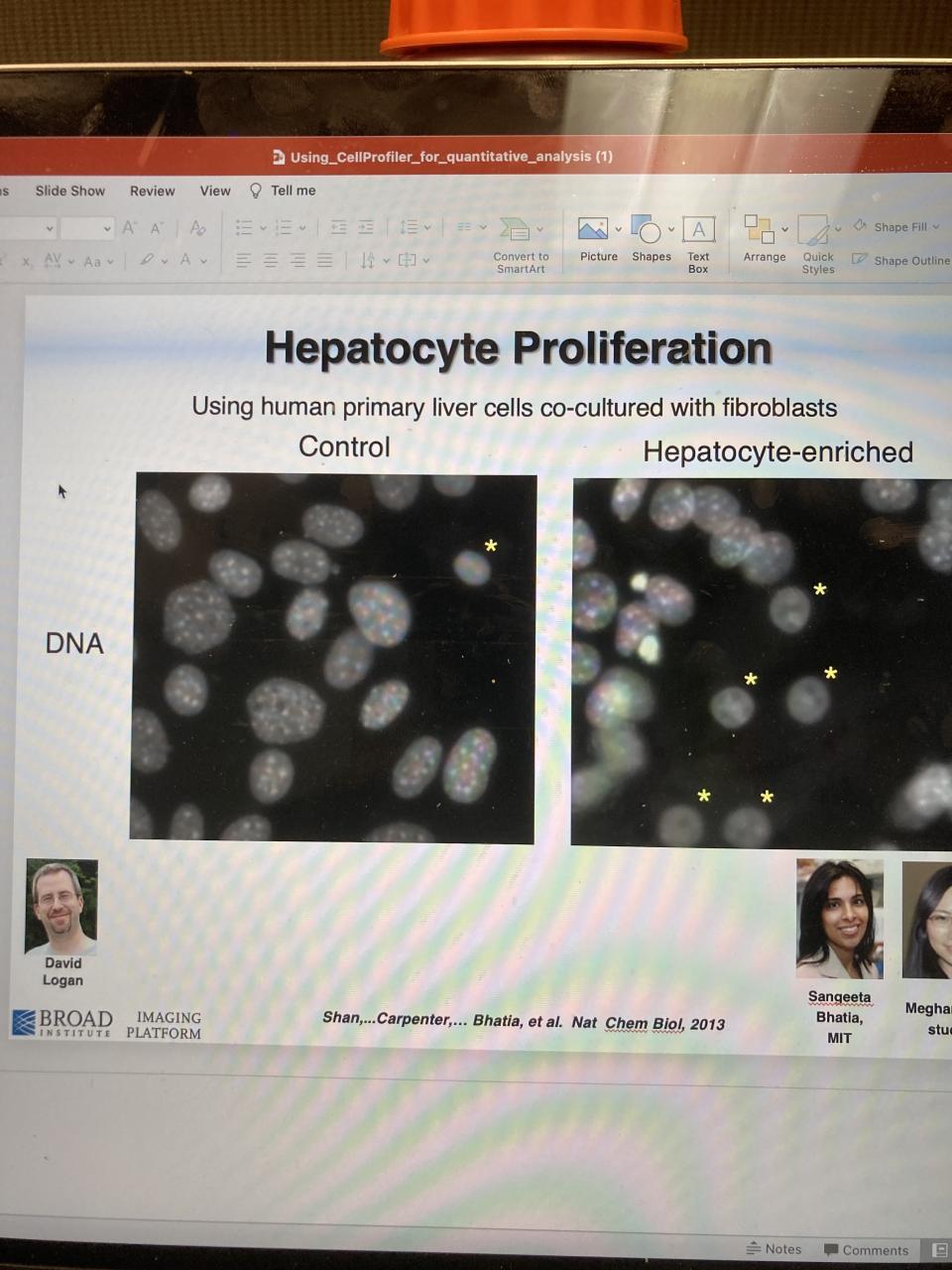Screen dimensions: 952x1270
Task: Open the Comments pane
Action: (x=866, y=1250)
